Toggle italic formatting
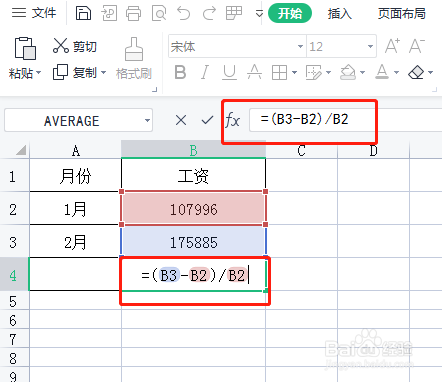 tap(205, 72)
